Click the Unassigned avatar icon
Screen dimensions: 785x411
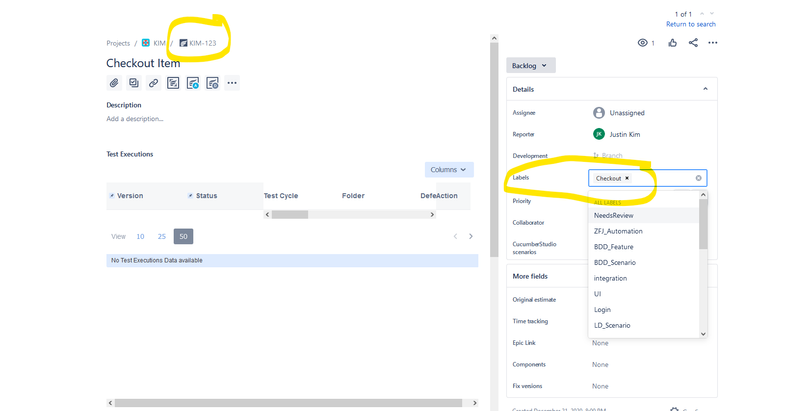(599, 113)
